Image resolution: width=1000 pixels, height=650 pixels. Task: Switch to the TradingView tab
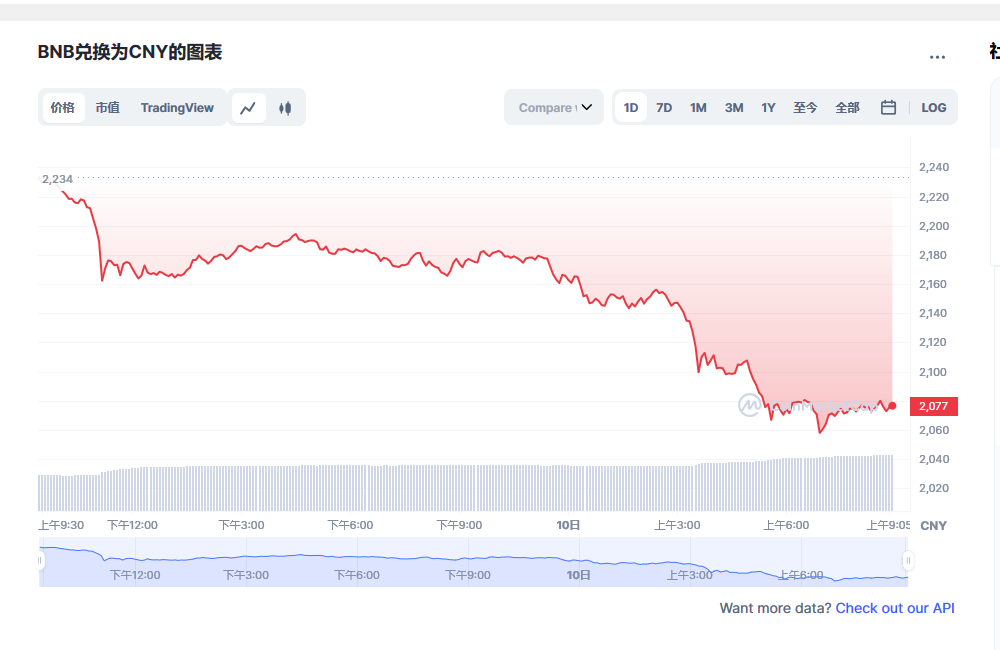tap(177, 107)
